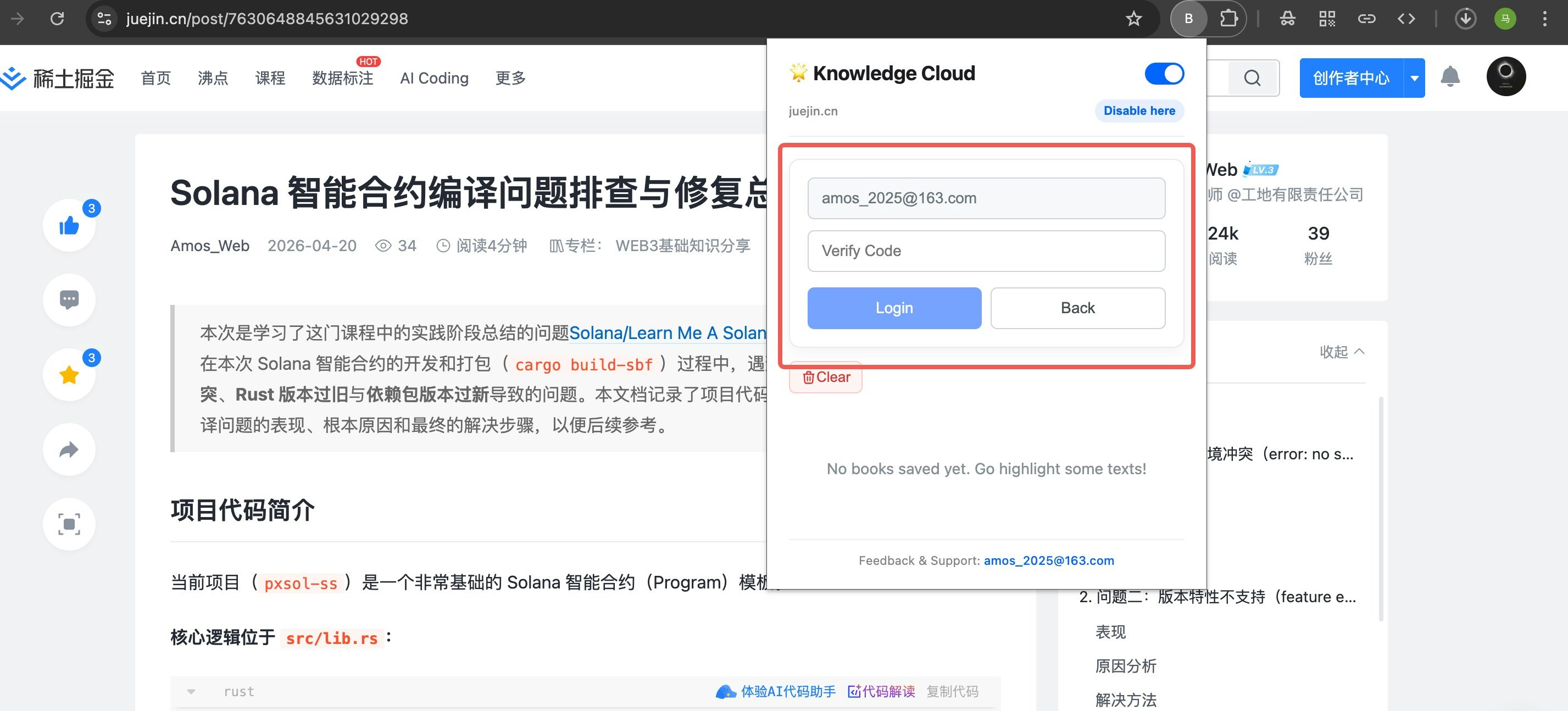This screenshot has width=1568, height=711.
Task: Click the publish date 2026-04-20
Action: point(312,246)
